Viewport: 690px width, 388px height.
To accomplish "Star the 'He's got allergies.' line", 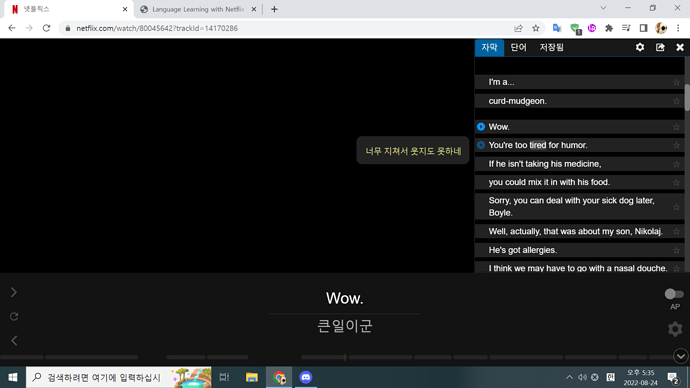I will coord(676,250).
